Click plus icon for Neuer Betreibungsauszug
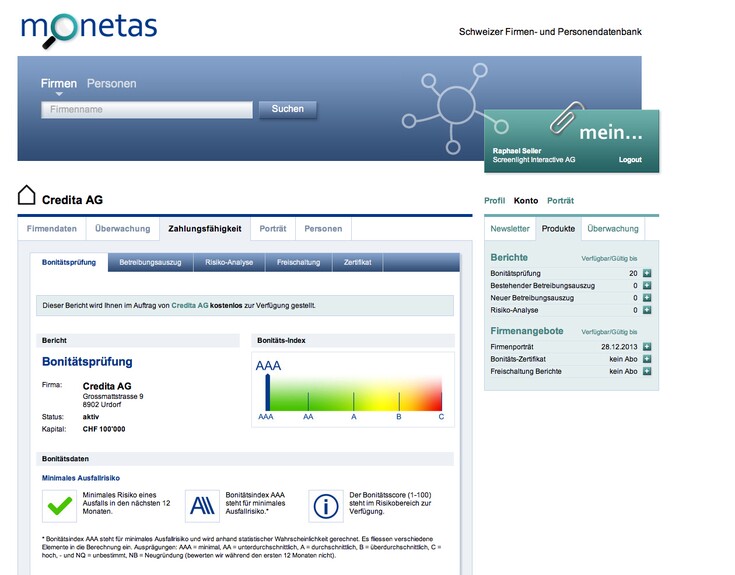This screenshot has width=735, height=575. tap(647, 298)
